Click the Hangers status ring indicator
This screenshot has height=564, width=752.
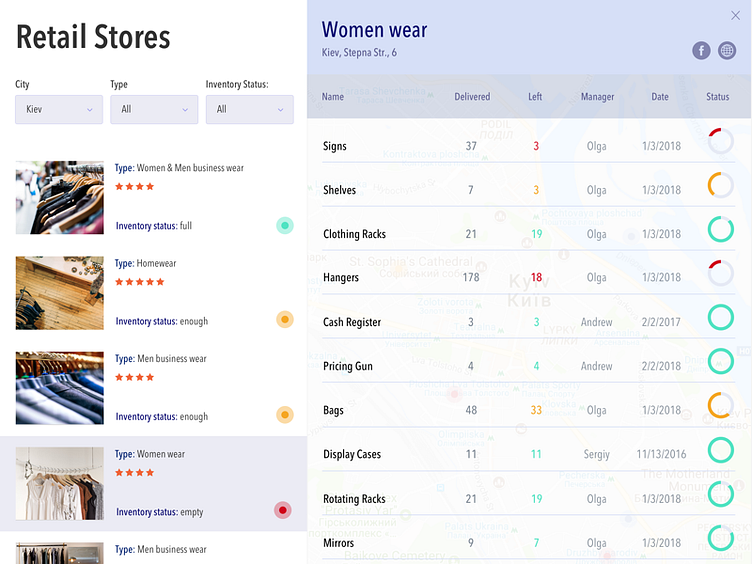click(720, 273)
